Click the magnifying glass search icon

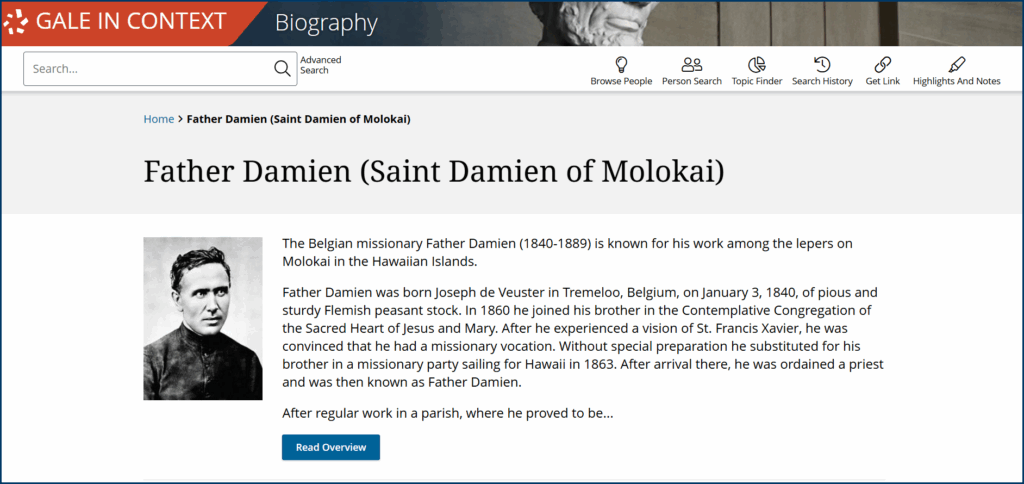pyautogui.click(x=282, y=69)
